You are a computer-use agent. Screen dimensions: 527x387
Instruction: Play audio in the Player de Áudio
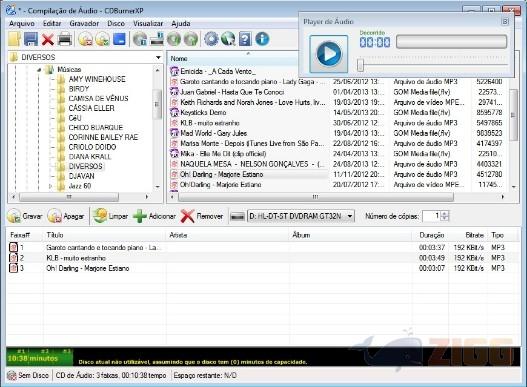pyautogui.click(x=328, y=54)
